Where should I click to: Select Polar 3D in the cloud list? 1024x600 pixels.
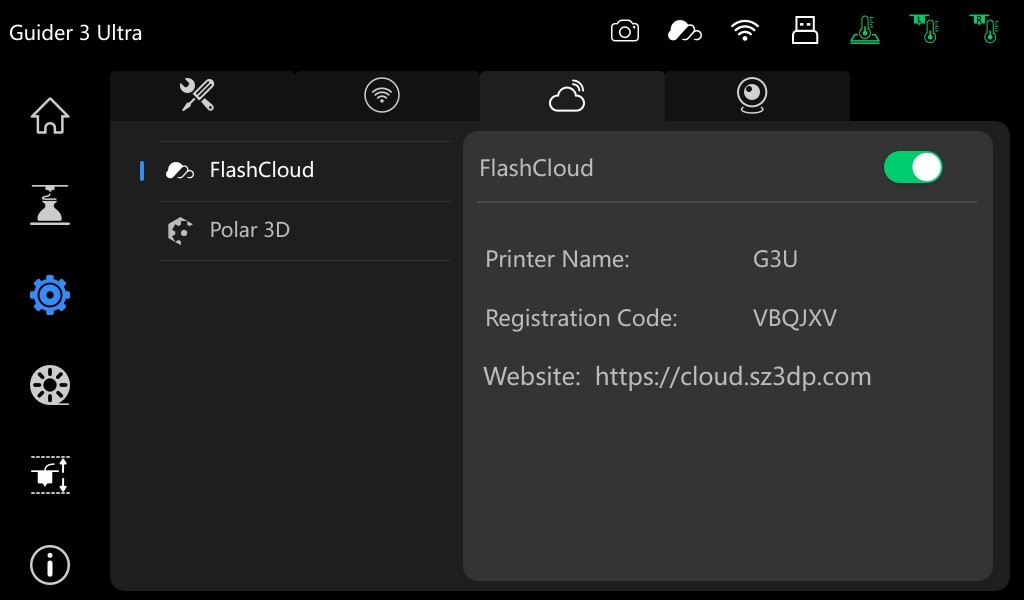pyautogui.click(x=305, y=230)
